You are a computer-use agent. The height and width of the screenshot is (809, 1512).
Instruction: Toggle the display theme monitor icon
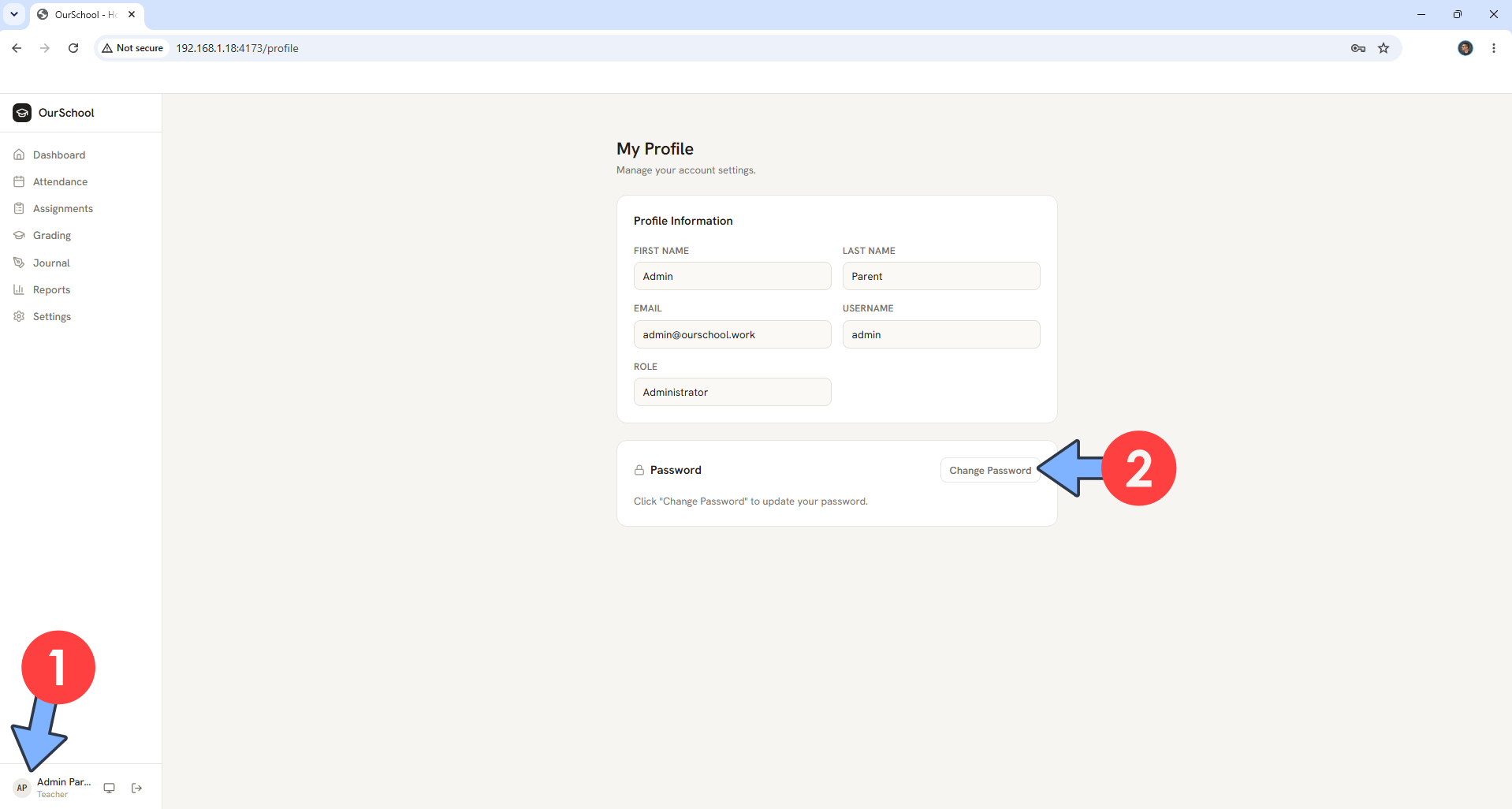[x=110, y=788]
